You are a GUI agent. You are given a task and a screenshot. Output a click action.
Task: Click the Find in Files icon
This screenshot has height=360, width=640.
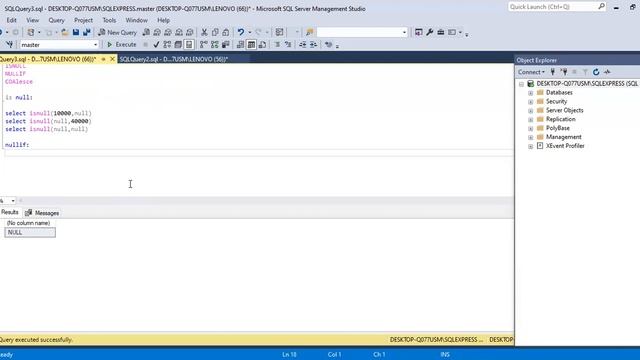(309, 32)
